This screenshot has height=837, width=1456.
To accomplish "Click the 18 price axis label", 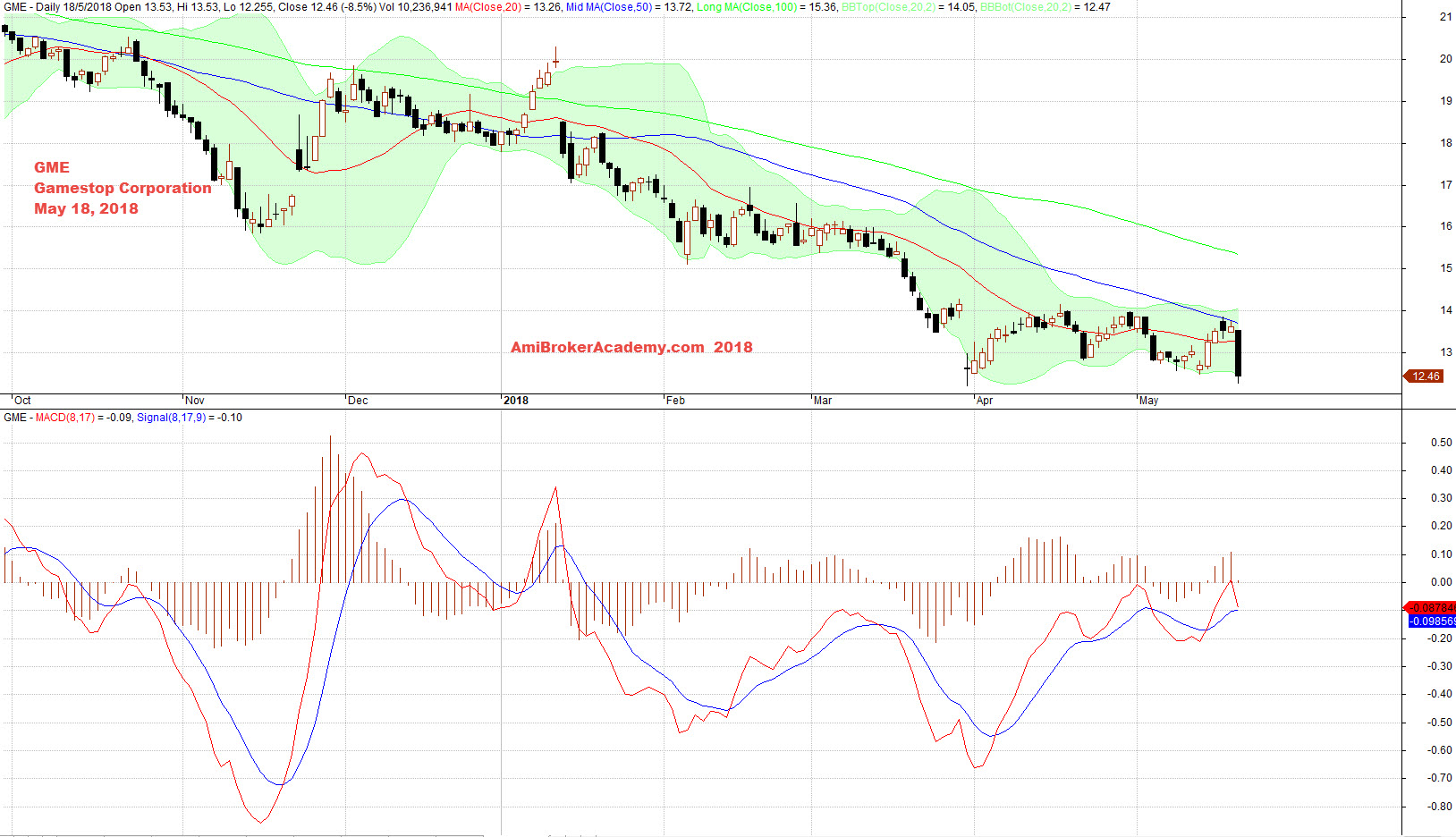I will (1445, 143).
